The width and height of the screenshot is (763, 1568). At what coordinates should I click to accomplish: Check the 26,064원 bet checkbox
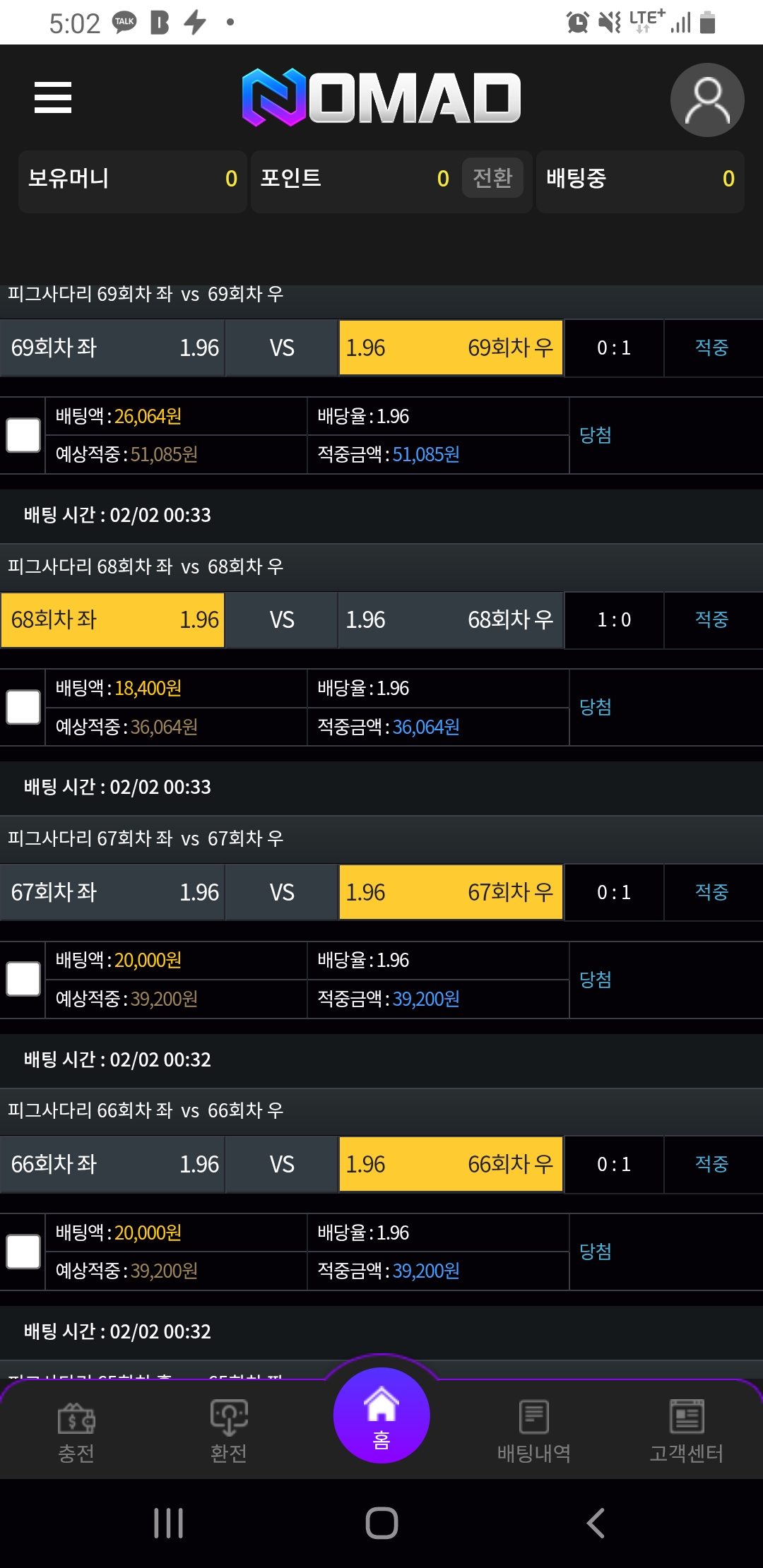point(23,435)
